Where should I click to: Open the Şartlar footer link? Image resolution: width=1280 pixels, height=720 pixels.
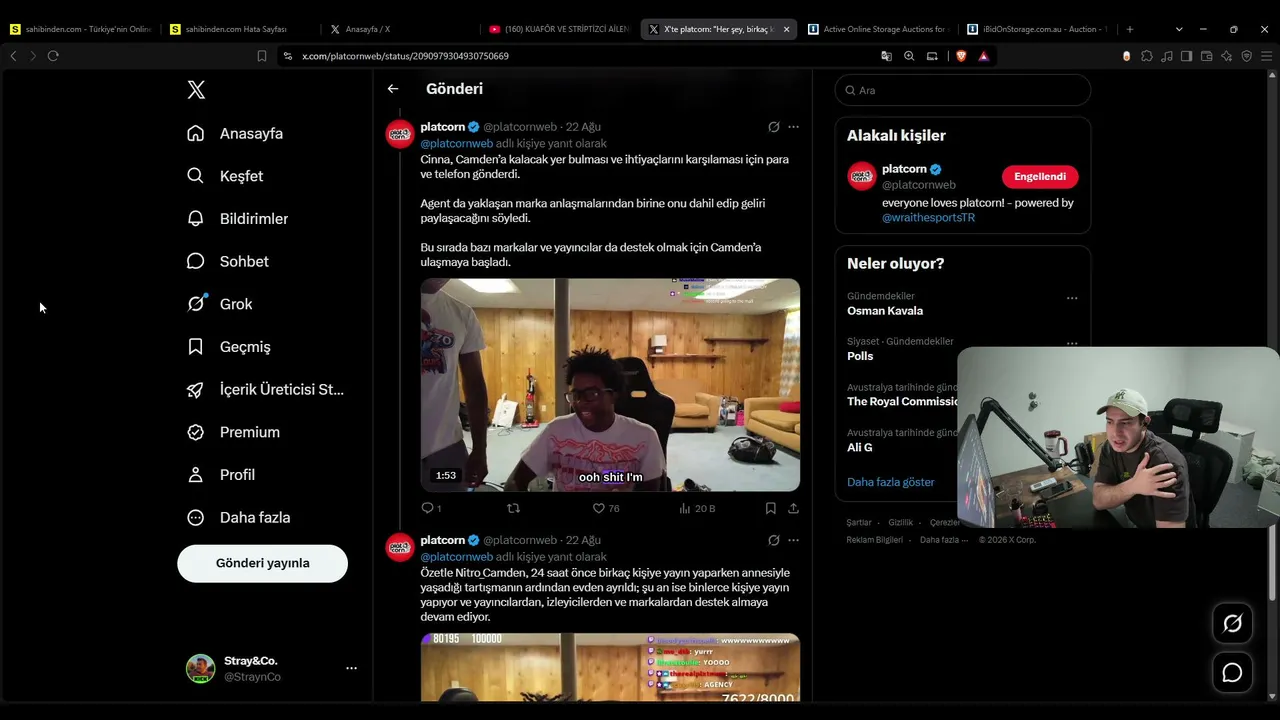pos(859,523)
